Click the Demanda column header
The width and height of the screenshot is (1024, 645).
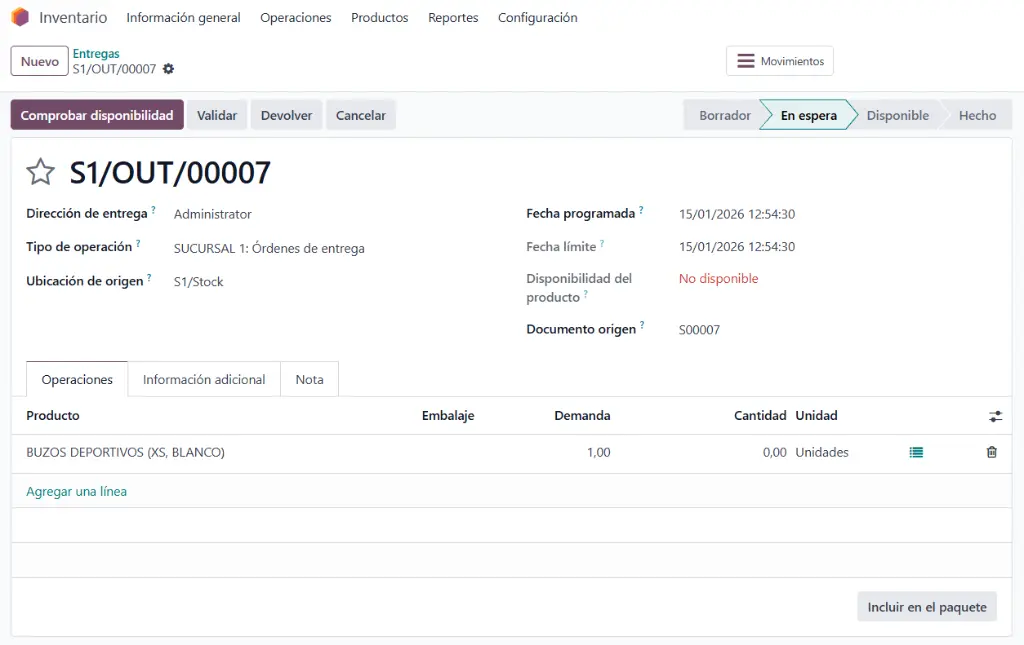coord(582,416)
